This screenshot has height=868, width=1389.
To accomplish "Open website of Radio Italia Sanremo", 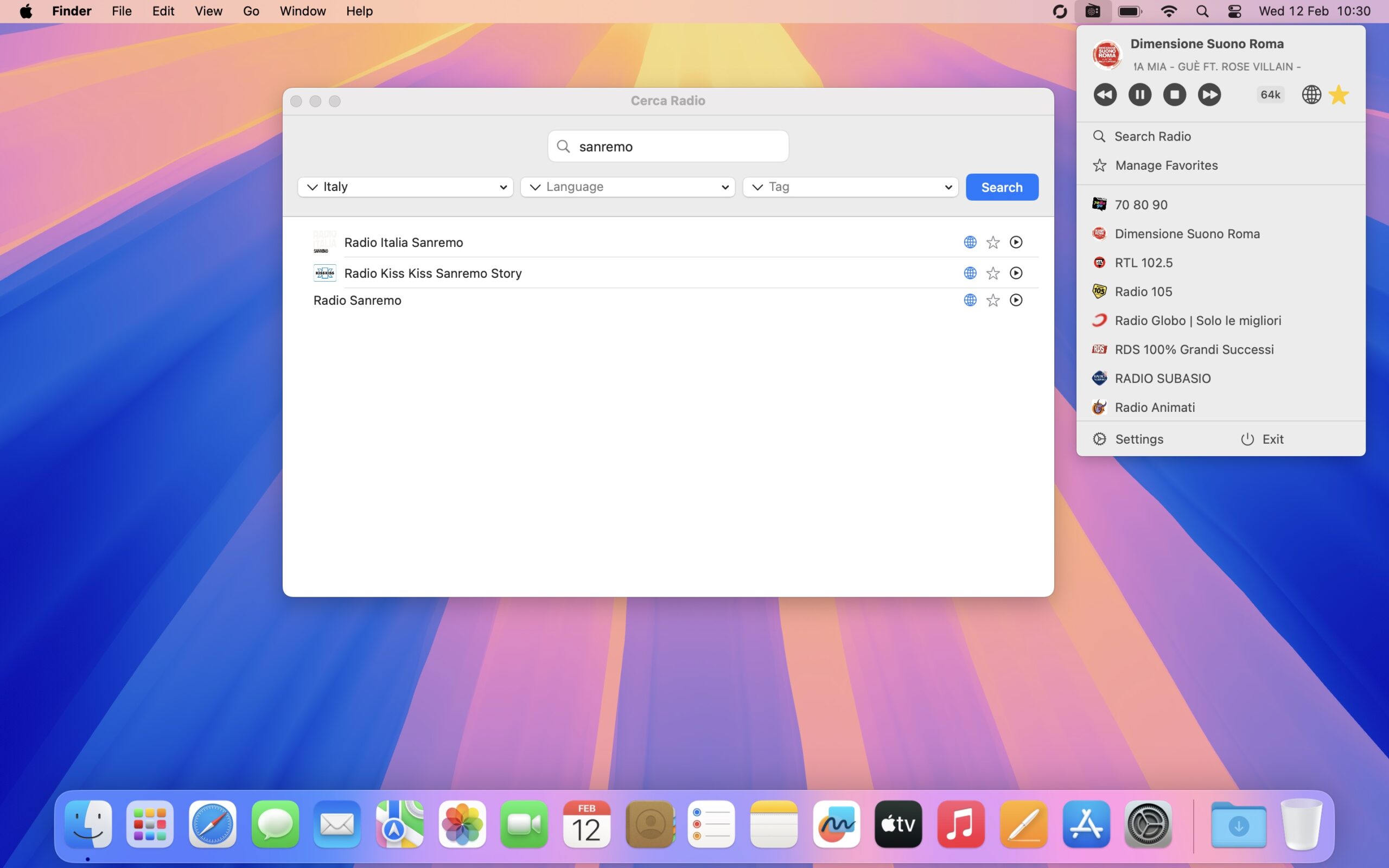I will [x=970, y=242].
